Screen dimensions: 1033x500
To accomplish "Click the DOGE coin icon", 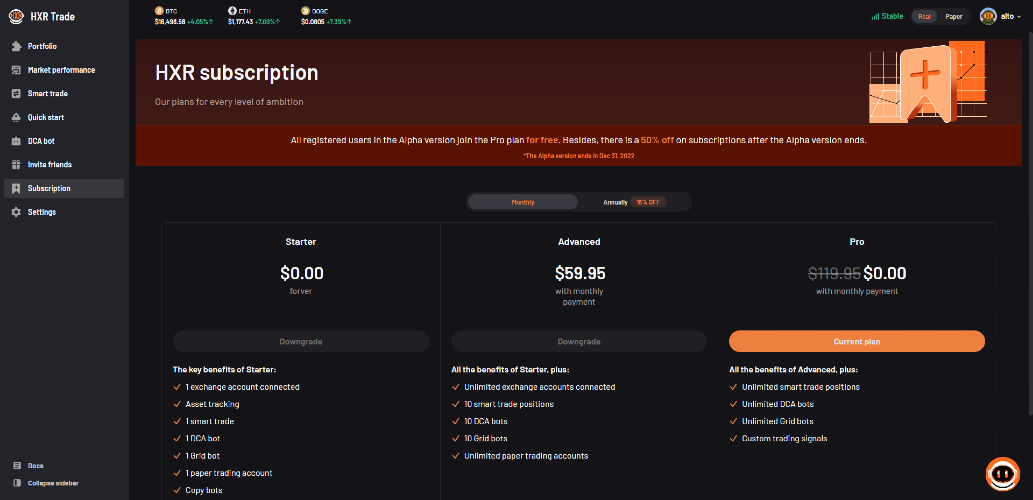I will tap(305, 11).
